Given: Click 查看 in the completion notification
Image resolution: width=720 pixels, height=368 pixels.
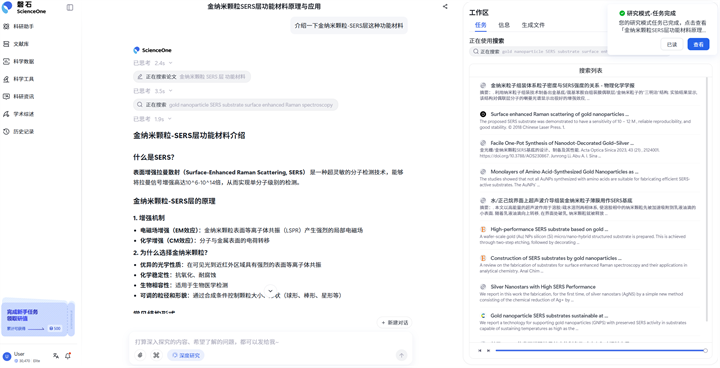Looking at the screenshot, I should click(x=698, y=44).
